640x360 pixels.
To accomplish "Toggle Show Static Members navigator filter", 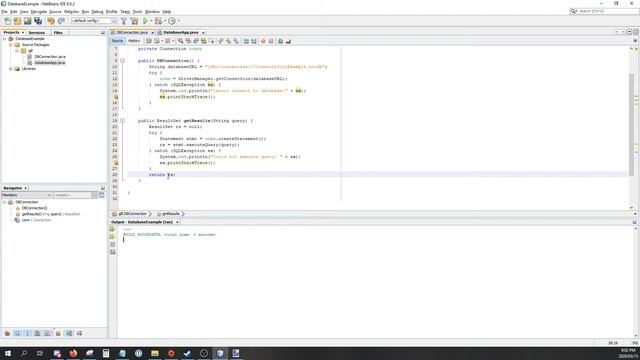I will coord(27,333).
